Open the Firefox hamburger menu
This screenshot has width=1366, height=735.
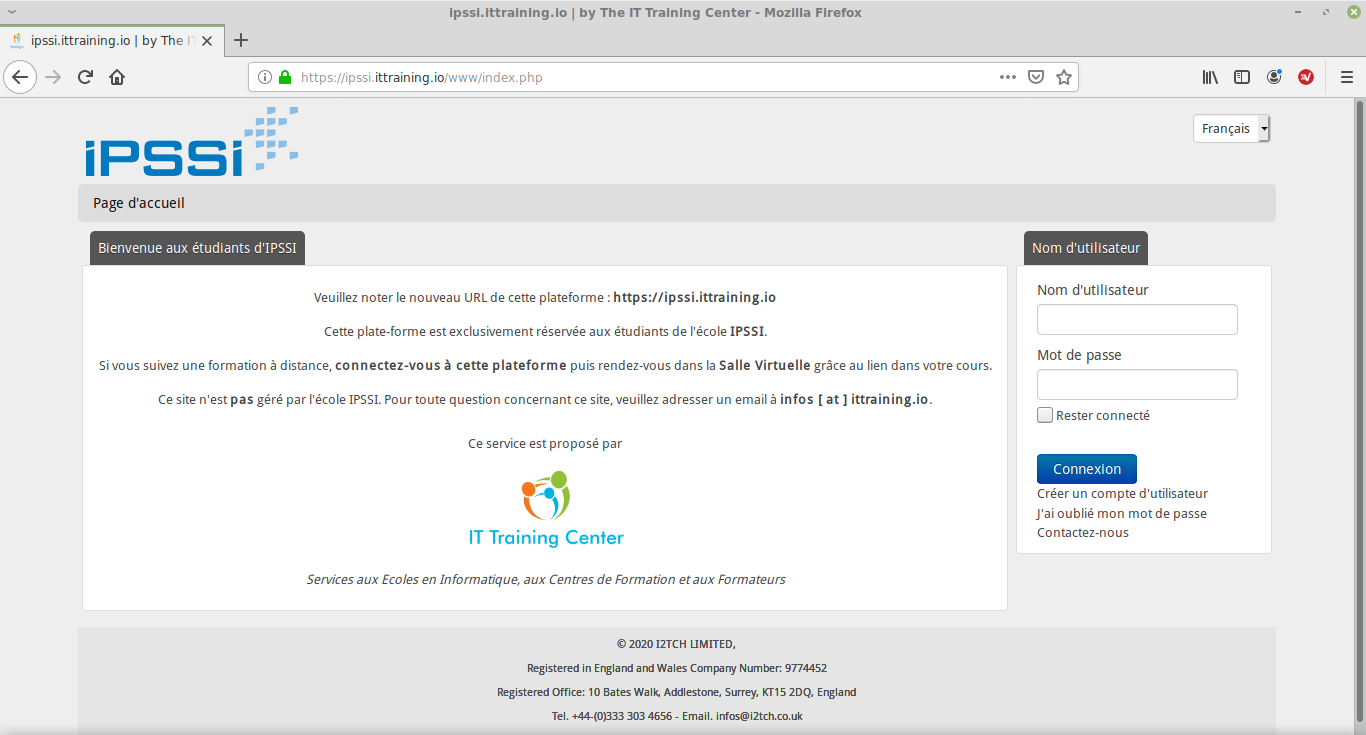[x=1347, y=77]
